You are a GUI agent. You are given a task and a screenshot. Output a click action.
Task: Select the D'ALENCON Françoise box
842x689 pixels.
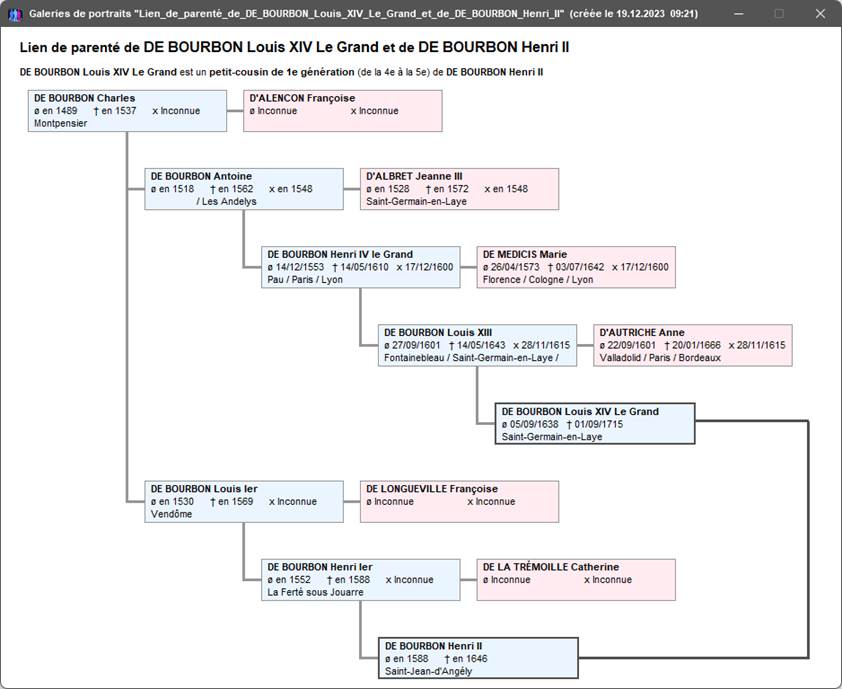(343, 111)
